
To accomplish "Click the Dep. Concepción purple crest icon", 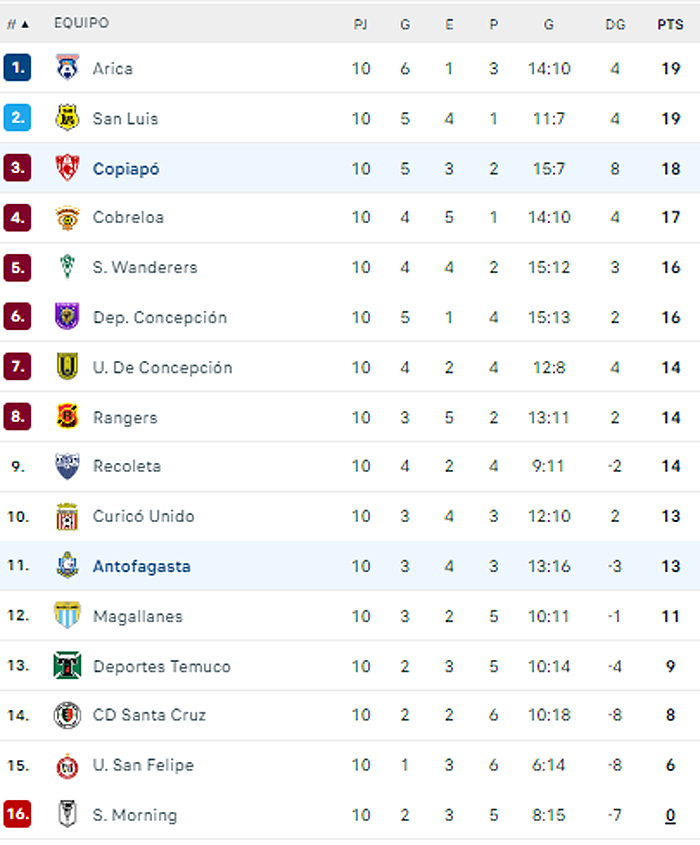I will [67, 316].
